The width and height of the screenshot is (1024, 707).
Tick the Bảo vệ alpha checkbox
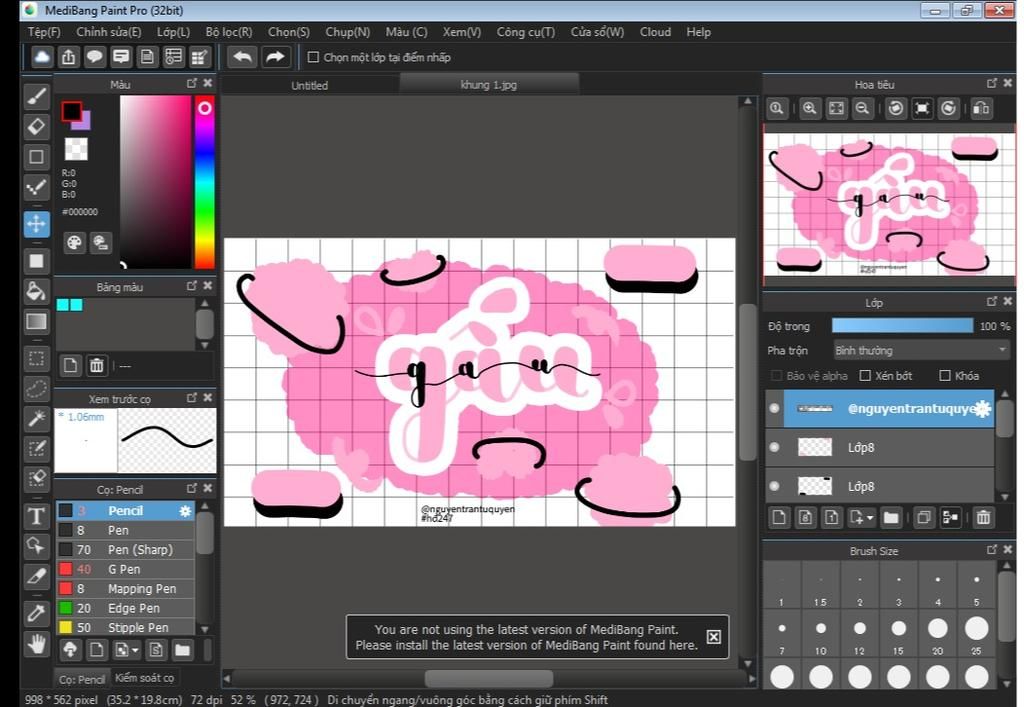pos(776,375)
